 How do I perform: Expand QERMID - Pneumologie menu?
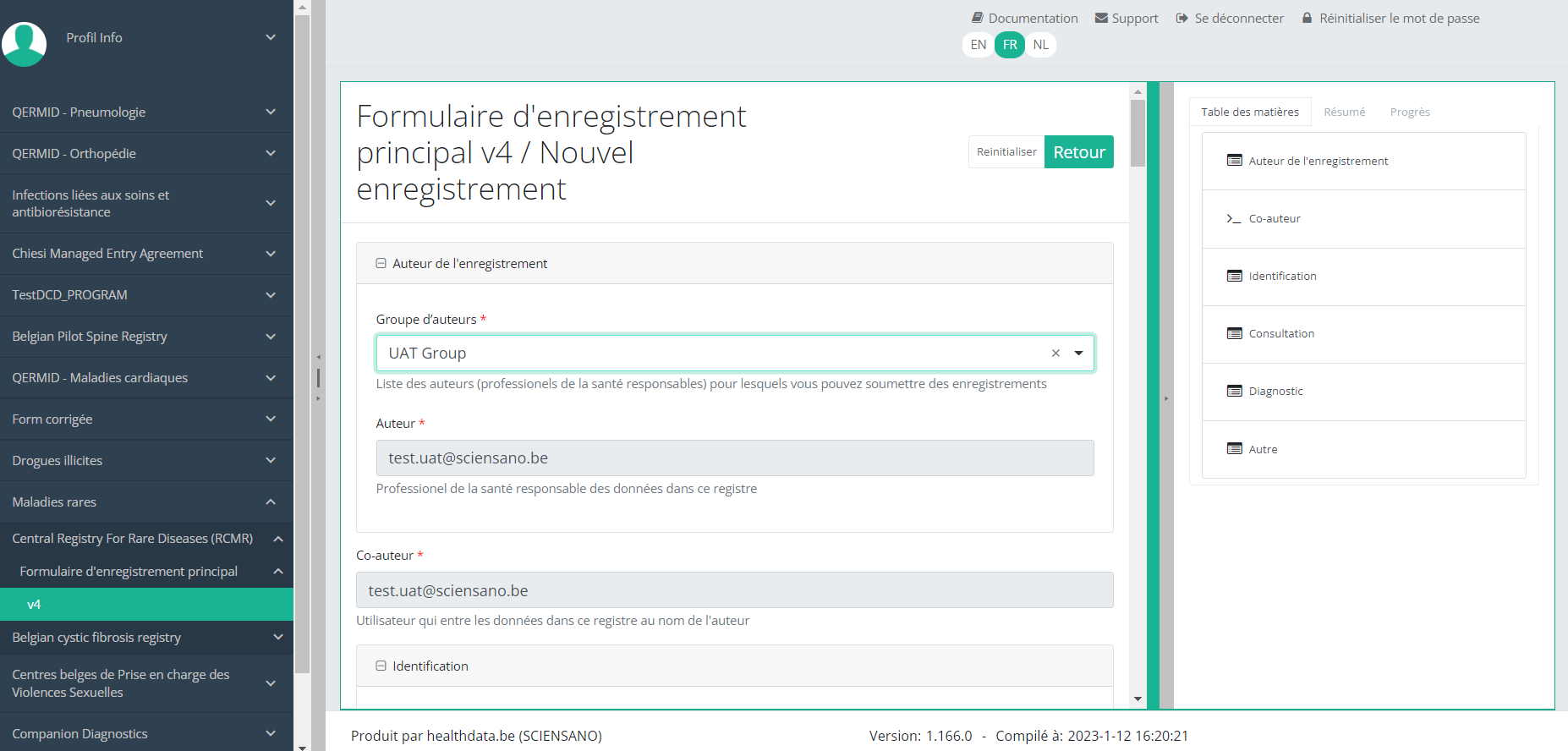271,112
